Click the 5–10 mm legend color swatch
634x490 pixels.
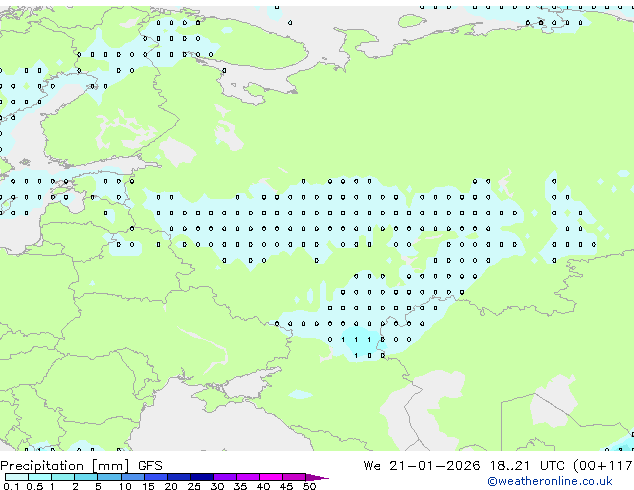coord(109,477)
